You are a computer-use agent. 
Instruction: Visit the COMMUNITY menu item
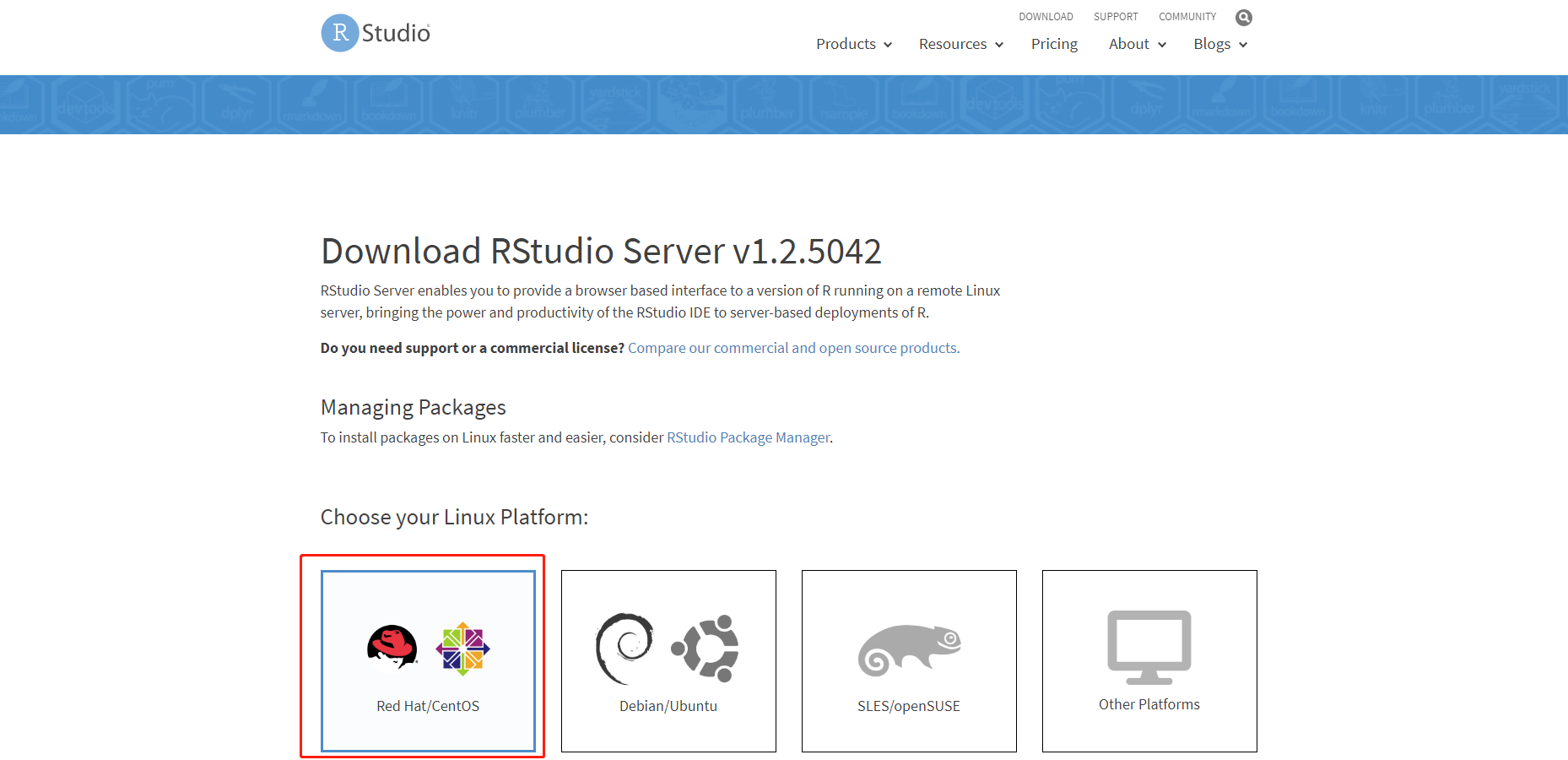coord(1187,16)
